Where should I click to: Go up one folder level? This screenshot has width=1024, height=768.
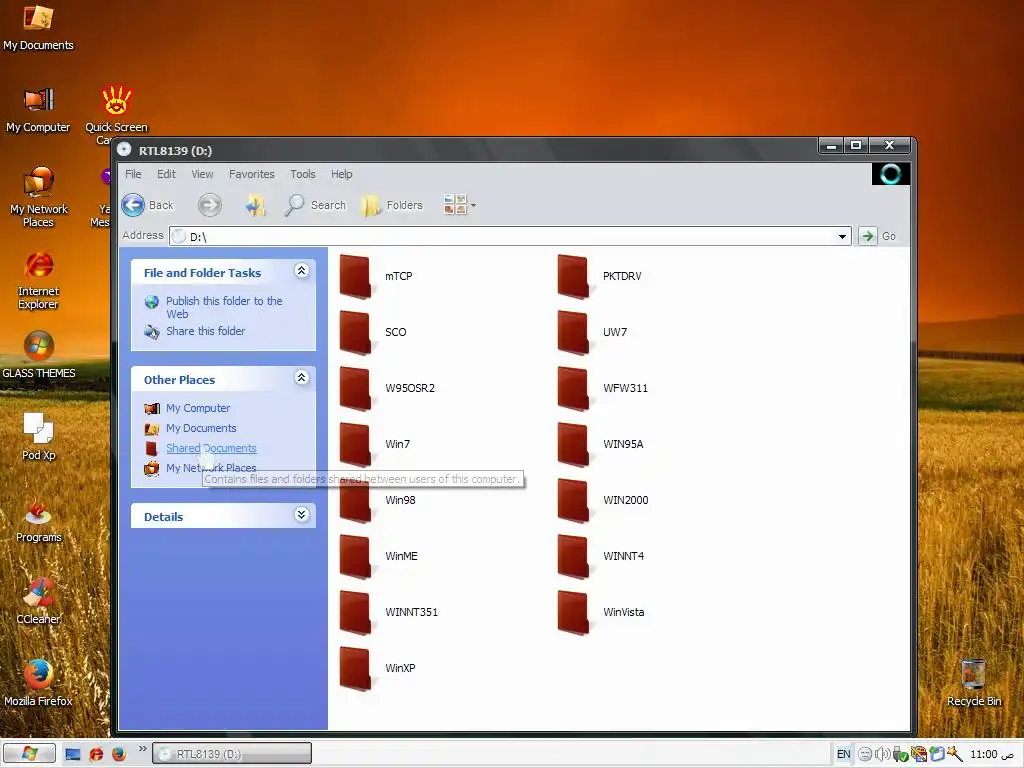click(255, 205)
